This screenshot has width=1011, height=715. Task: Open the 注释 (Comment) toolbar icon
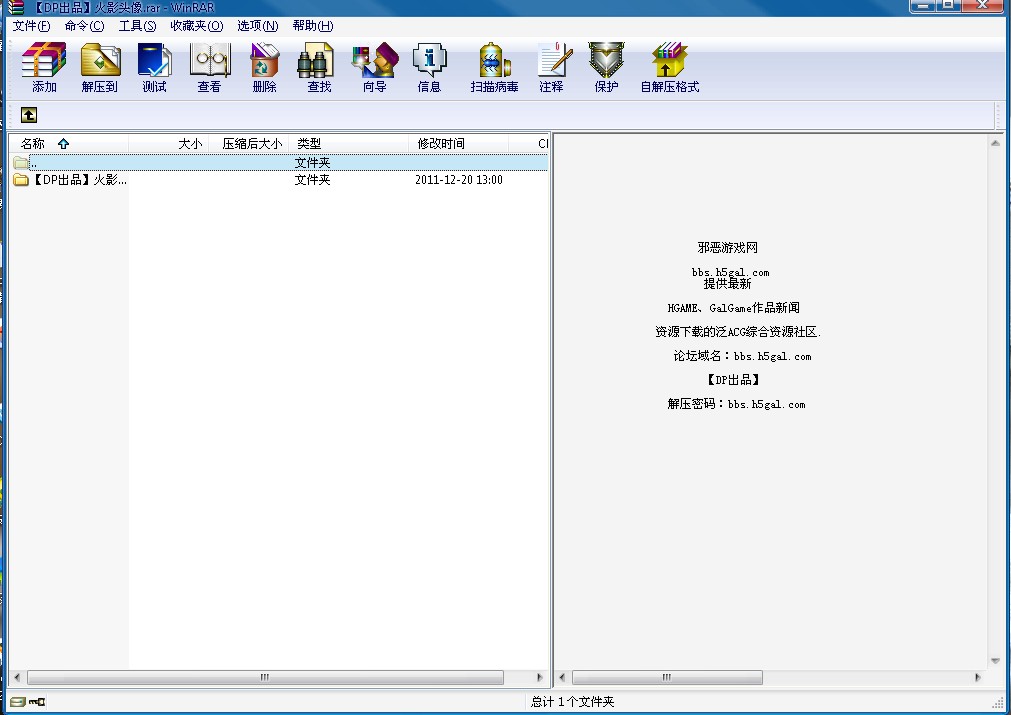(x=551, y=67)
